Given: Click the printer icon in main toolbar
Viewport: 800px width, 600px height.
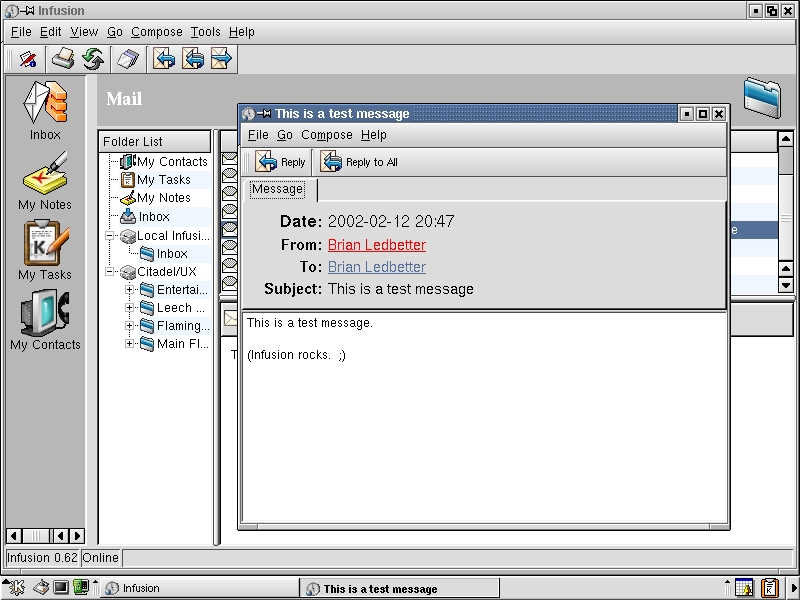Looking at the screenshot, I should tap(63, 59).
